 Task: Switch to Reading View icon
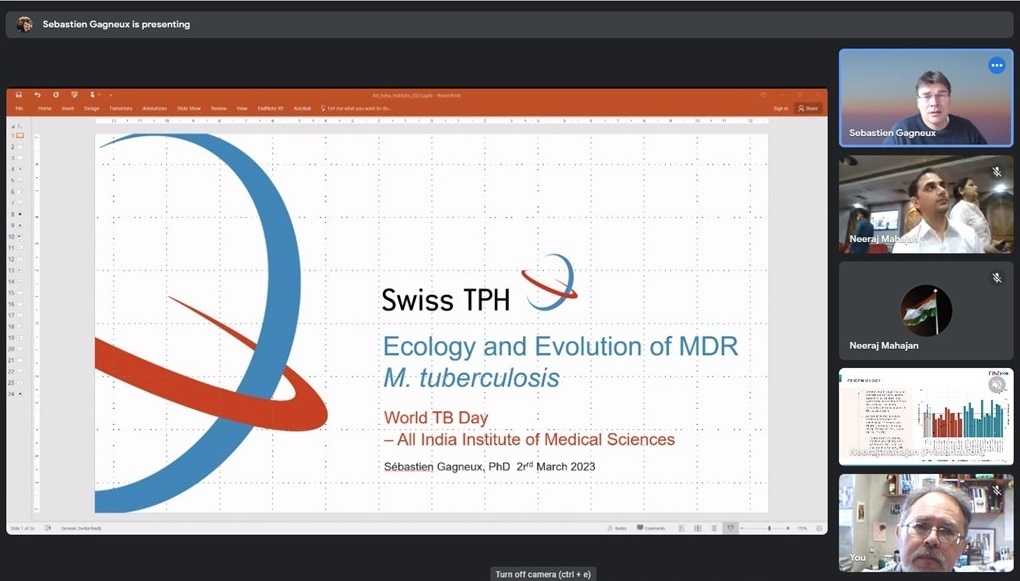click(714, 528)
